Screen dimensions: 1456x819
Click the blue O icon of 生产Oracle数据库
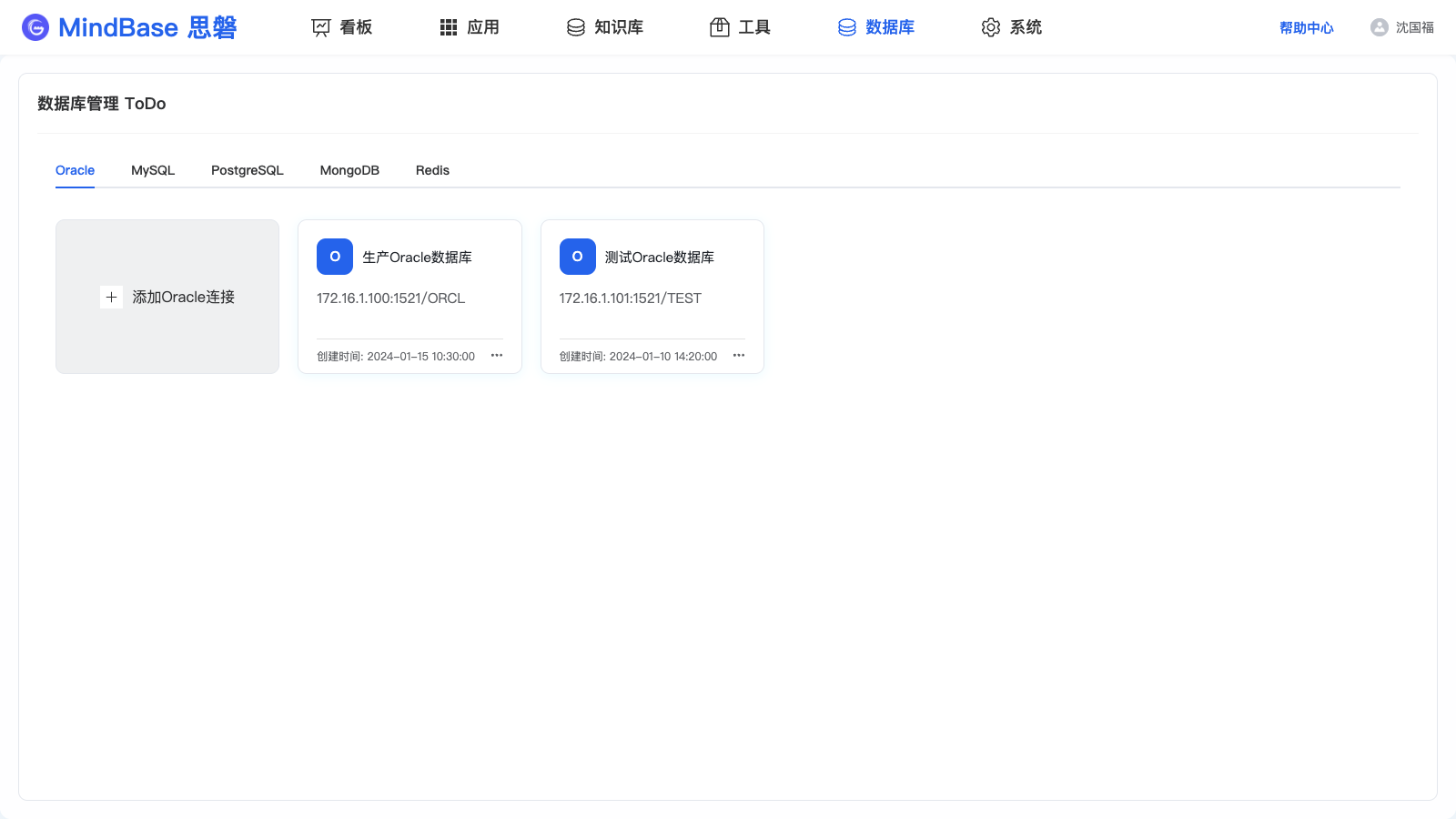click(x=335, y=257)
